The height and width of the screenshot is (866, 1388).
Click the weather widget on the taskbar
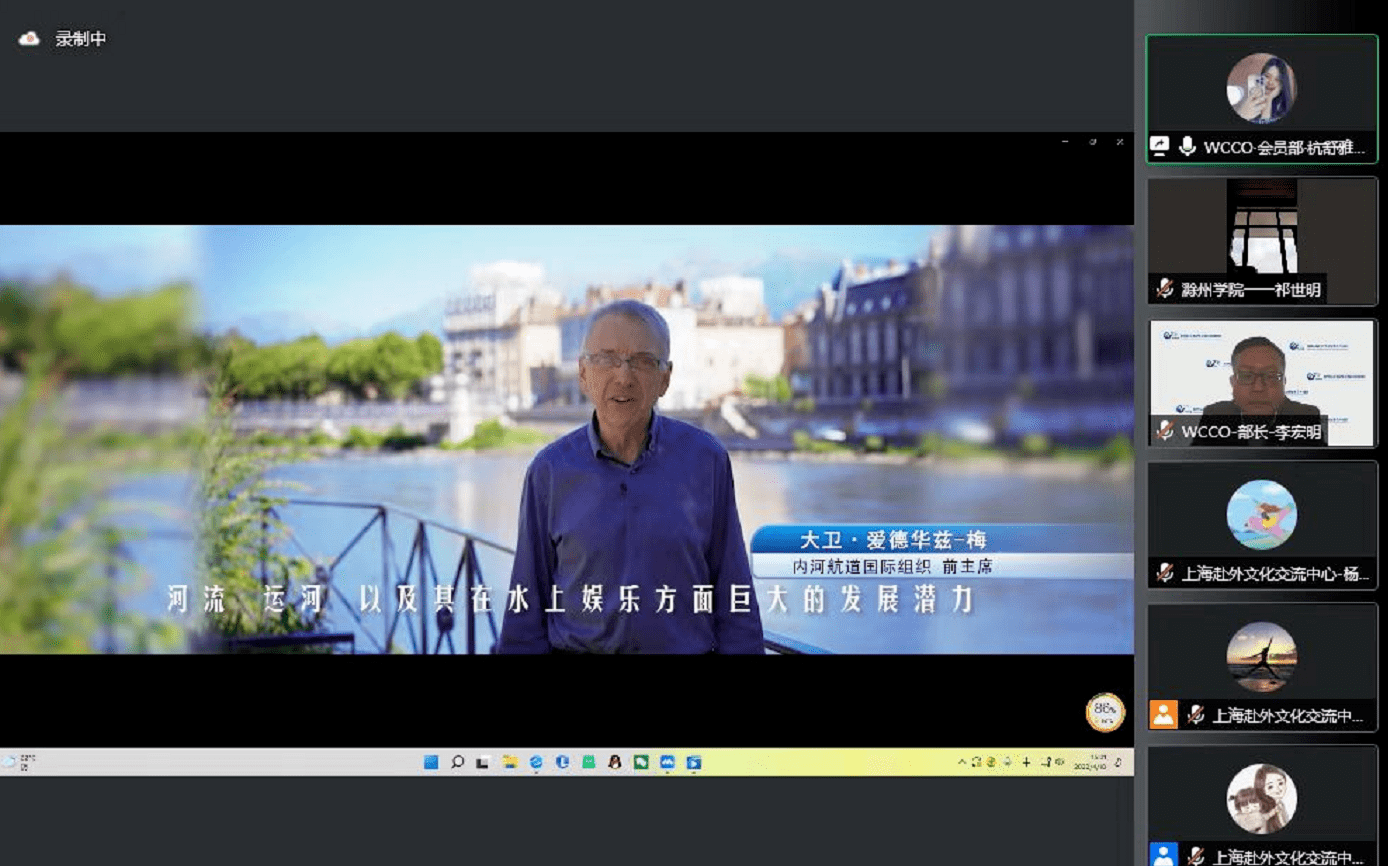click(18, 762)
